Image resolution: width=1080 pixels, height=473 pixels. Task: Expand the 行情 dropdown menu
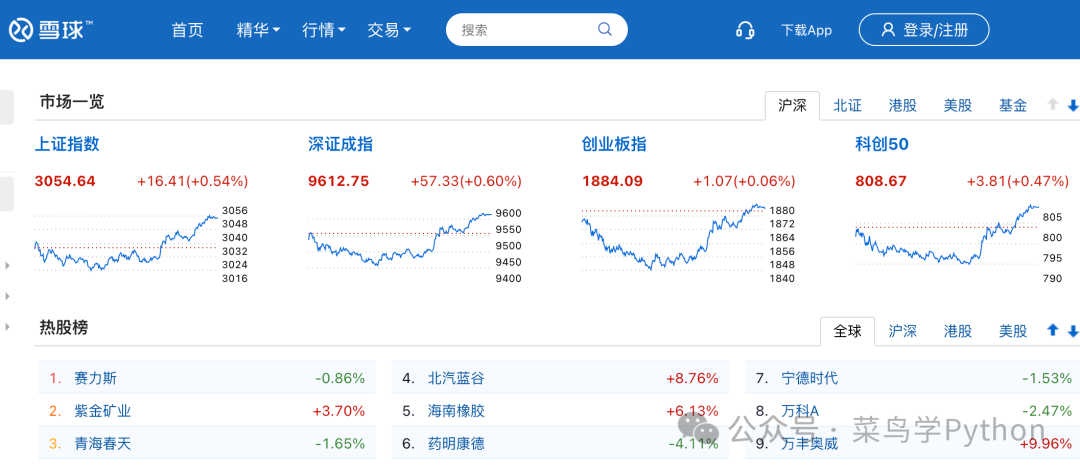click(x=324, y=30)
